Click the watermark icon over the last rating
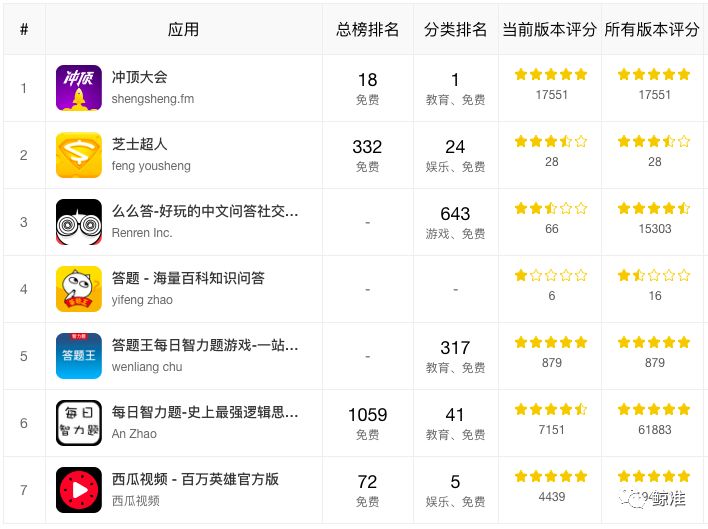 coord(633,499)
